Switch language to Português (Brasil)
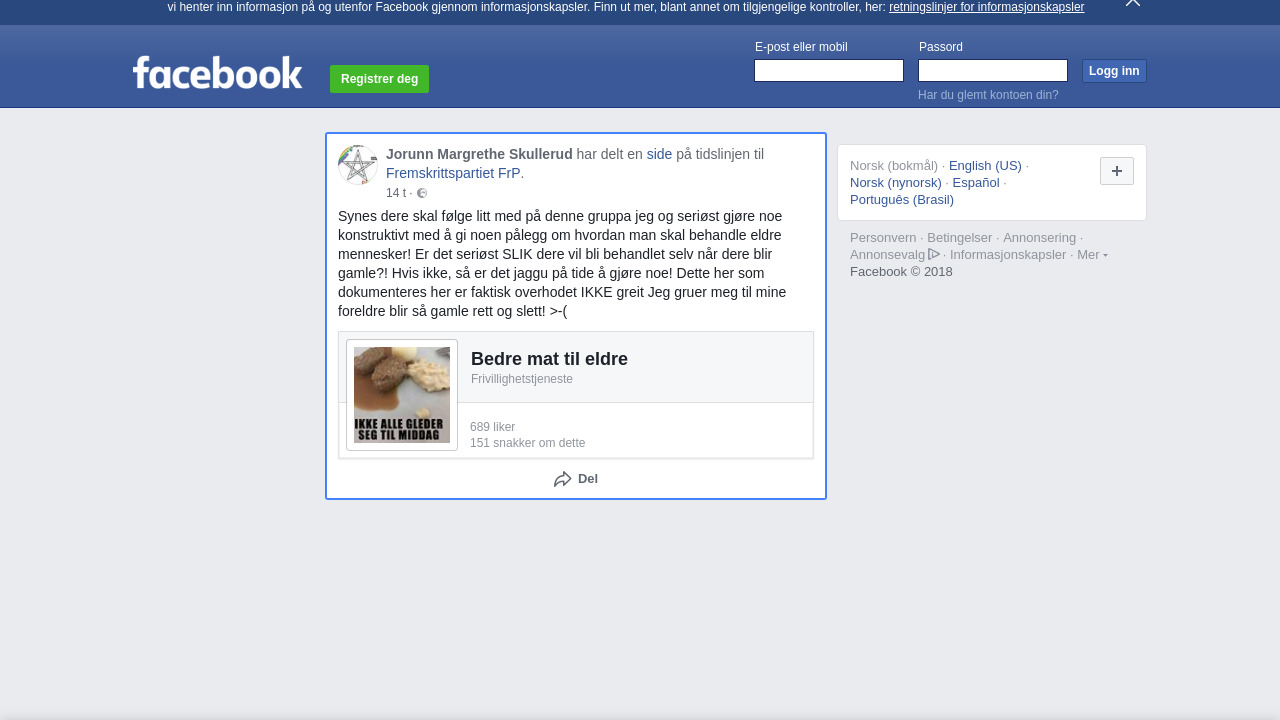Viewport: 1280px width, 720px height. 902,200
